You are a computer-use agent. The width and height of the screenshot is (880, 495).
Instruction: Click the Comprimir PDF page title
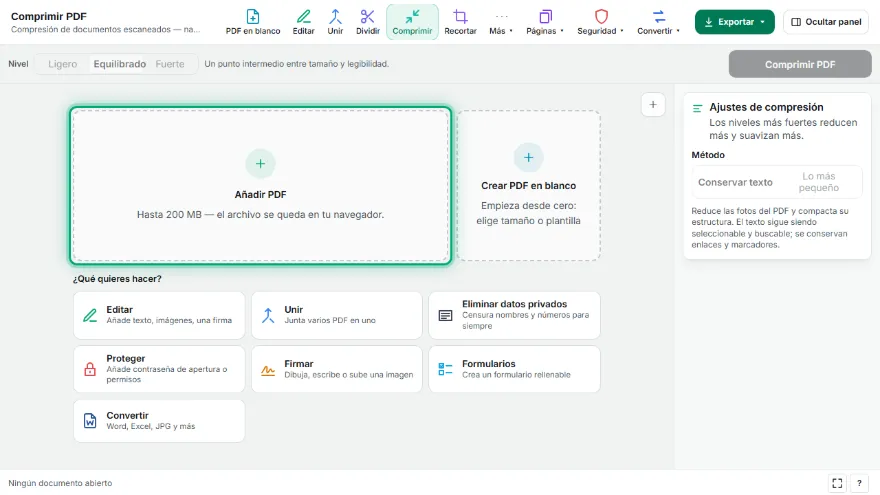(49, 16)
